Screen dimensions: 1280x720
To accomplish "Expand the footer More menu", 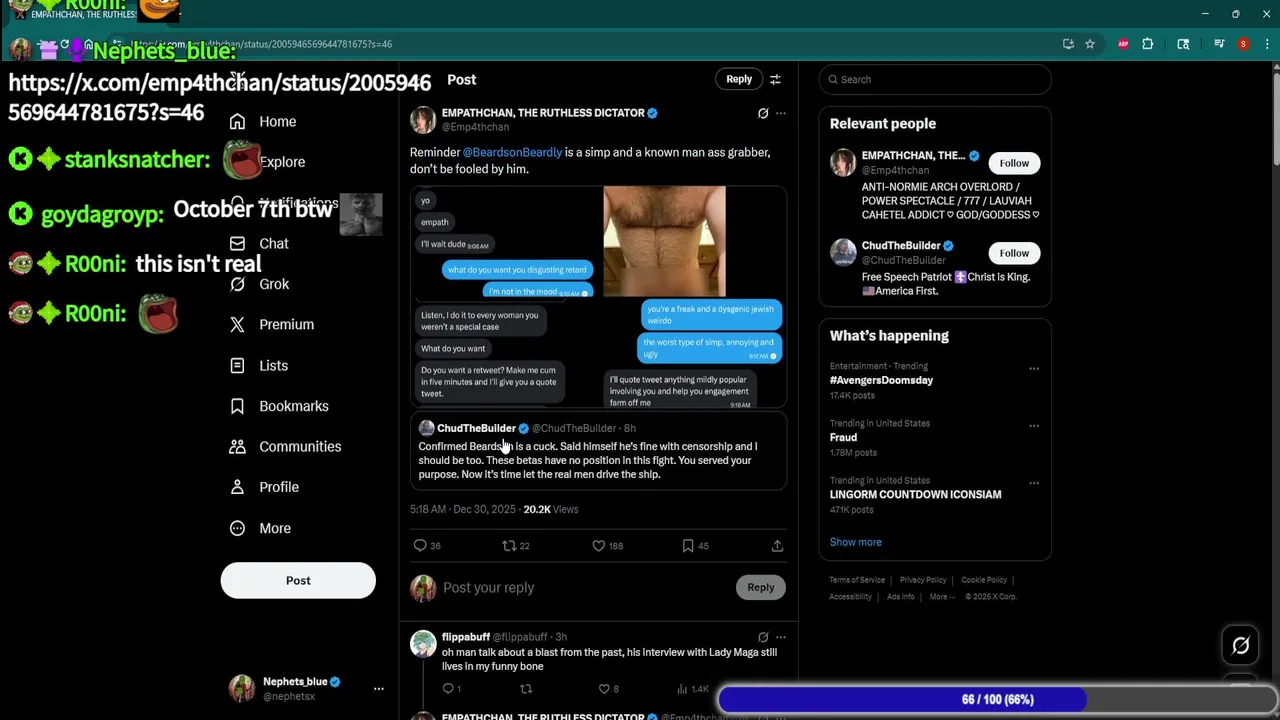I will point(941,597).
